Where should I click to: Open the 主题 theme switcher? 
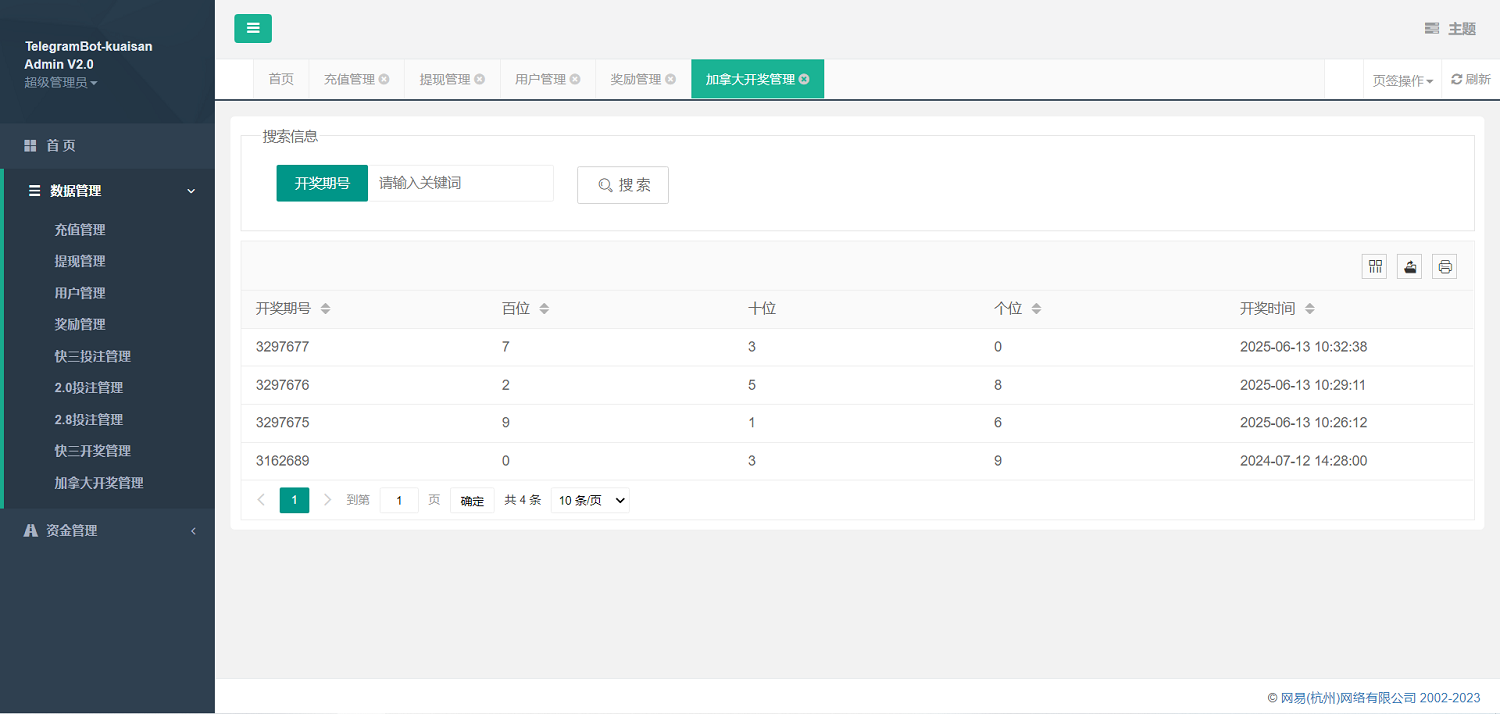coord(1451,28)
